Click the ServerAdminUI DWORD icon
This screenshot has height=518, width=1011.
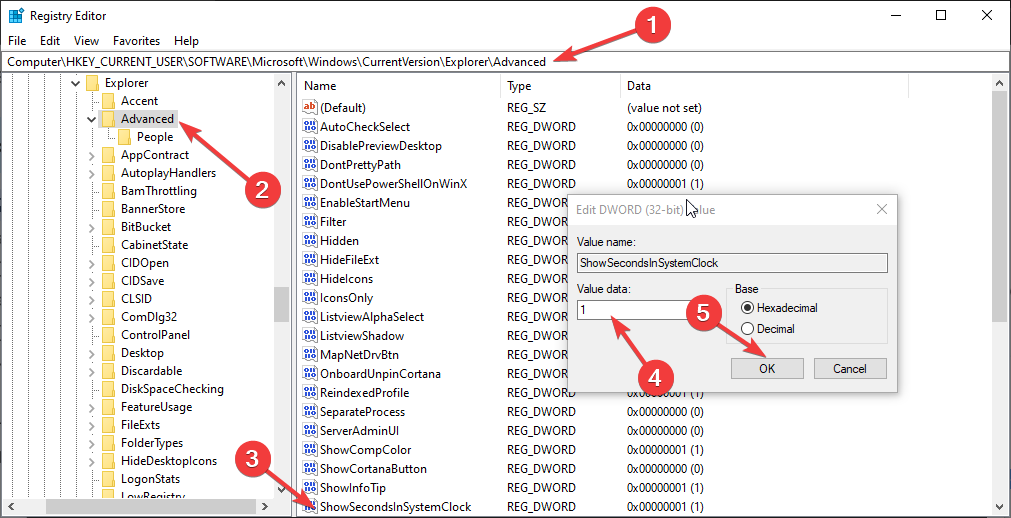[310, 431]
